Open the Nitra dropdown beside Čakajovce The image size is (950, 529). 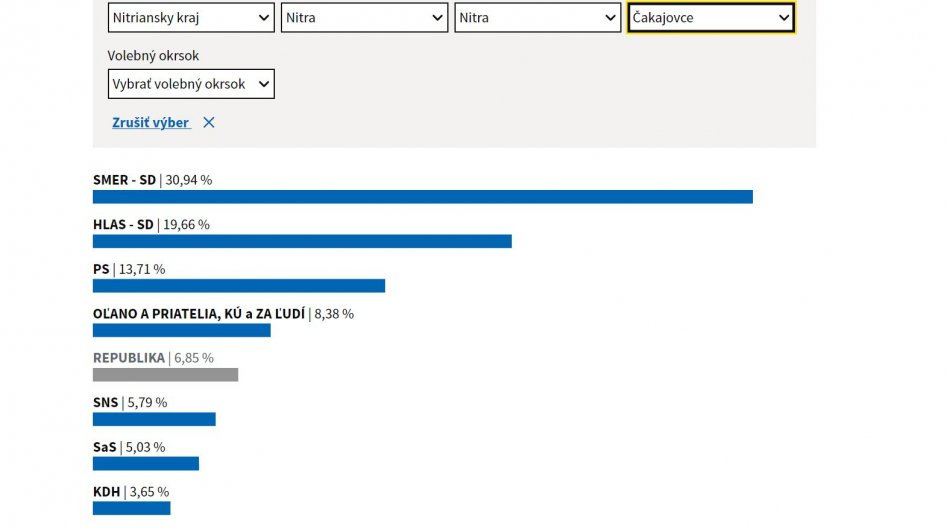538,18
